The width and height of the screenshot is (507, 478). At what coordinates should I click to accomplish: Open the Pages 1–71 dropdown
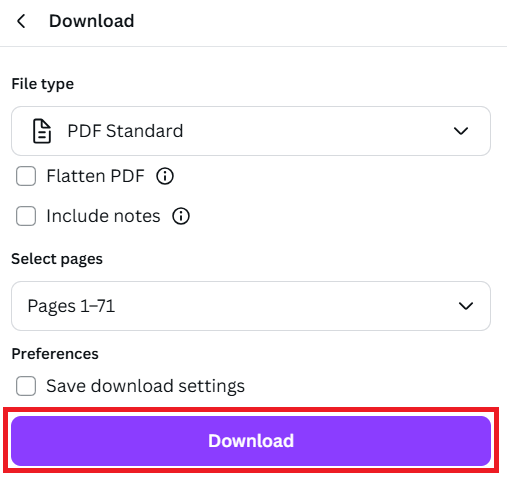click(251, 306)
